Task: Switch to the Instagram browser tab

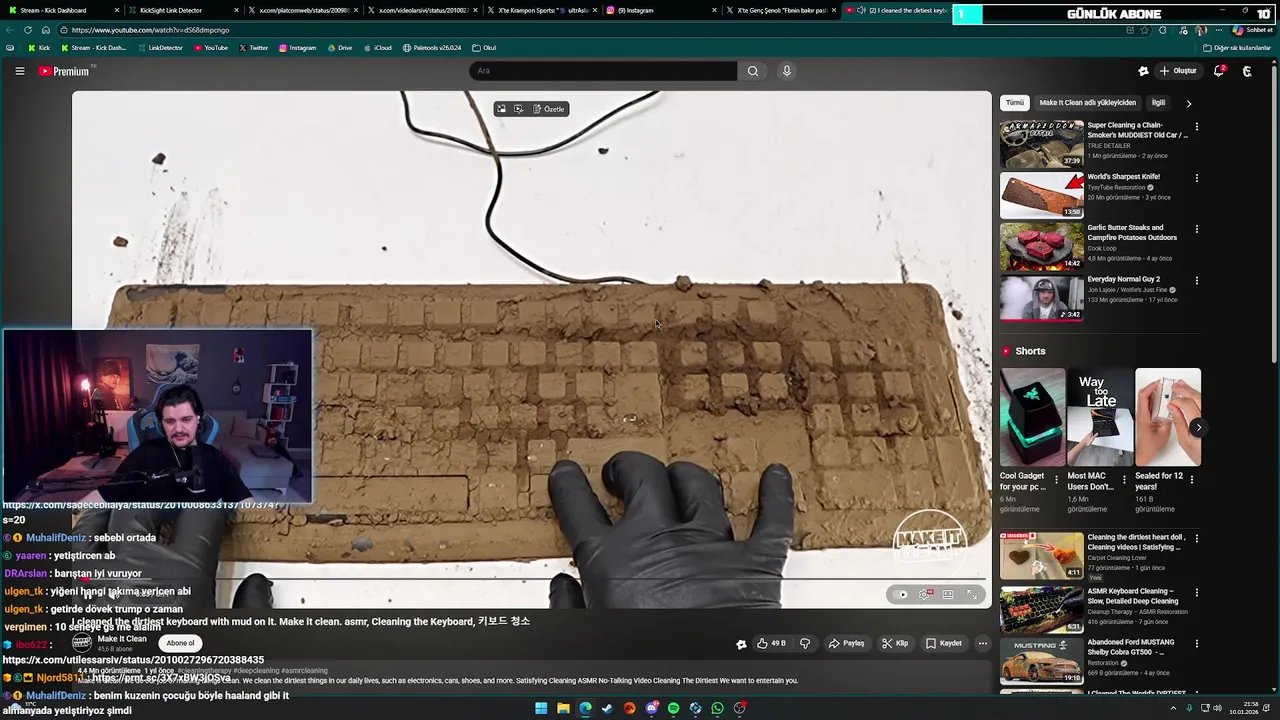Action: pos(660,10)
